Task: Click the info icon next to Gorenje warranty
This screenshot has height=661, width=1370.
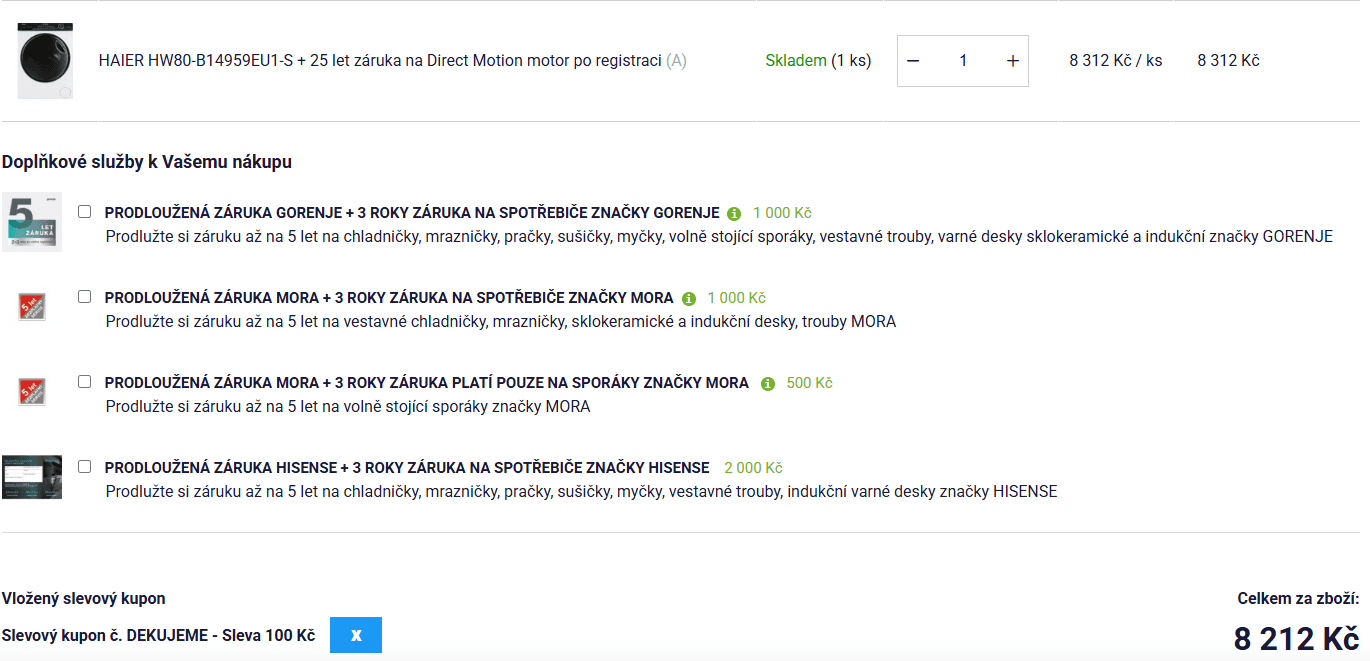Action: pyautogui.click(x=734, y=214)
